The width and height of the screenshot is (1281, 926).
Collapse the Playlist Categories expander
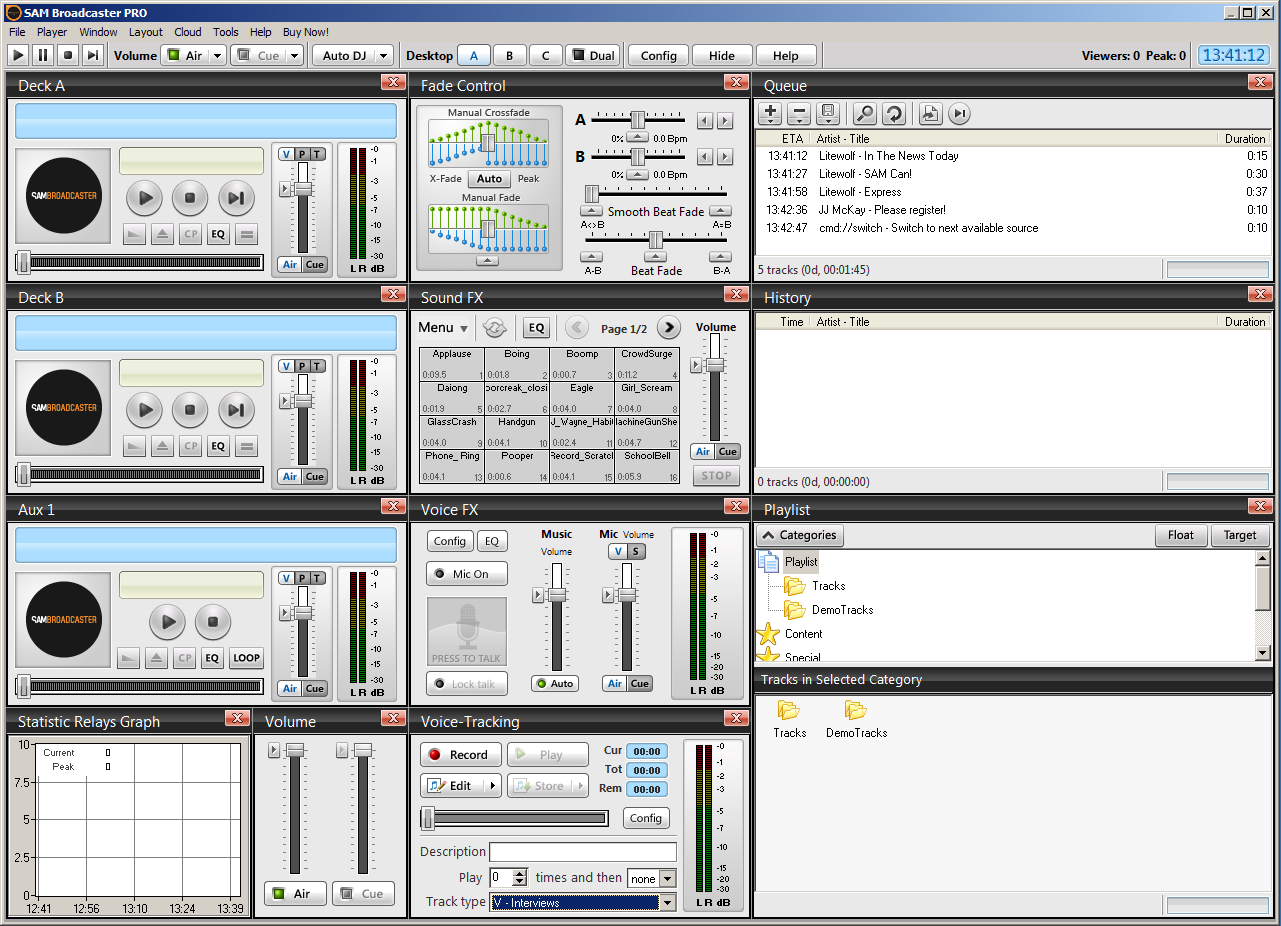[798, 535]
